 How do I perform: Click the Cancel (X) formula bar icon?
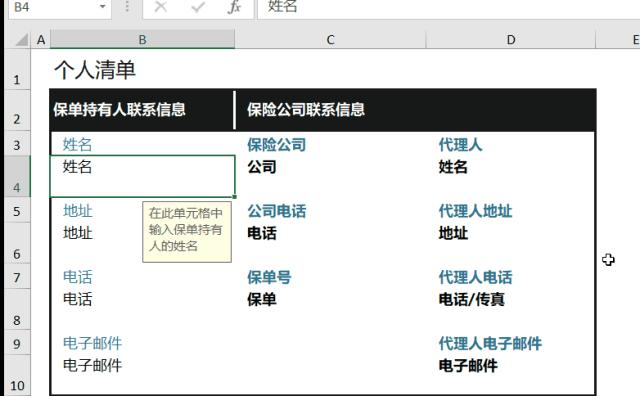coord(161,7)
